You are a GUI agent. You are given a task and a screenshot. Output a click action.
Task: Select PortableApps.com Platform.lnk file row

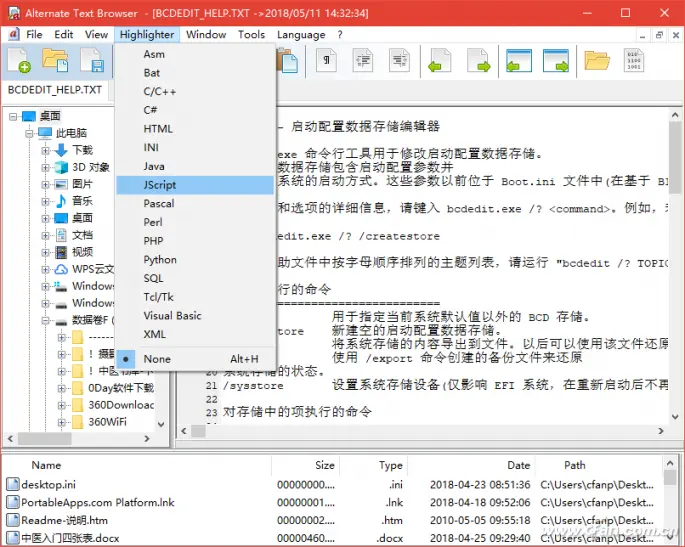pyautogui.click(x=332, y=502)
